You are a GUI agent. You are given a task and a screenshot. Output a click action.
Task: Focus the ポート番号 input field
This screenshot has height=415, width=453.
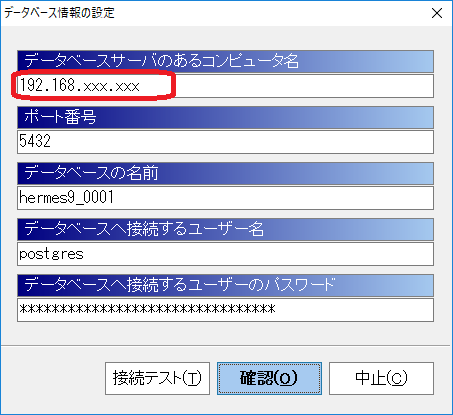pos(225,142)
